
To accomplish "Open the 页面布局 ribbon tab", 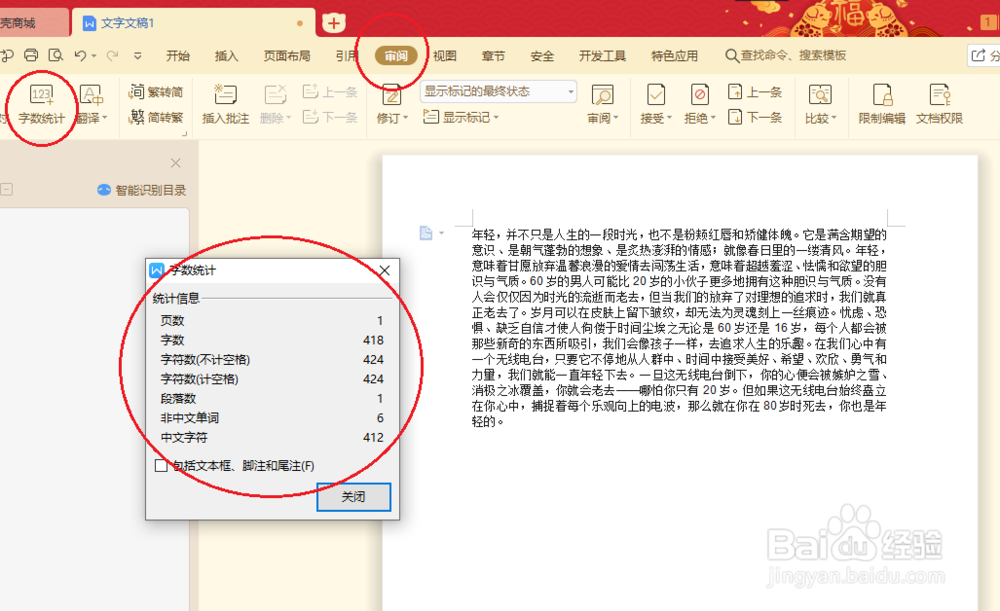I will coord(289,56).
